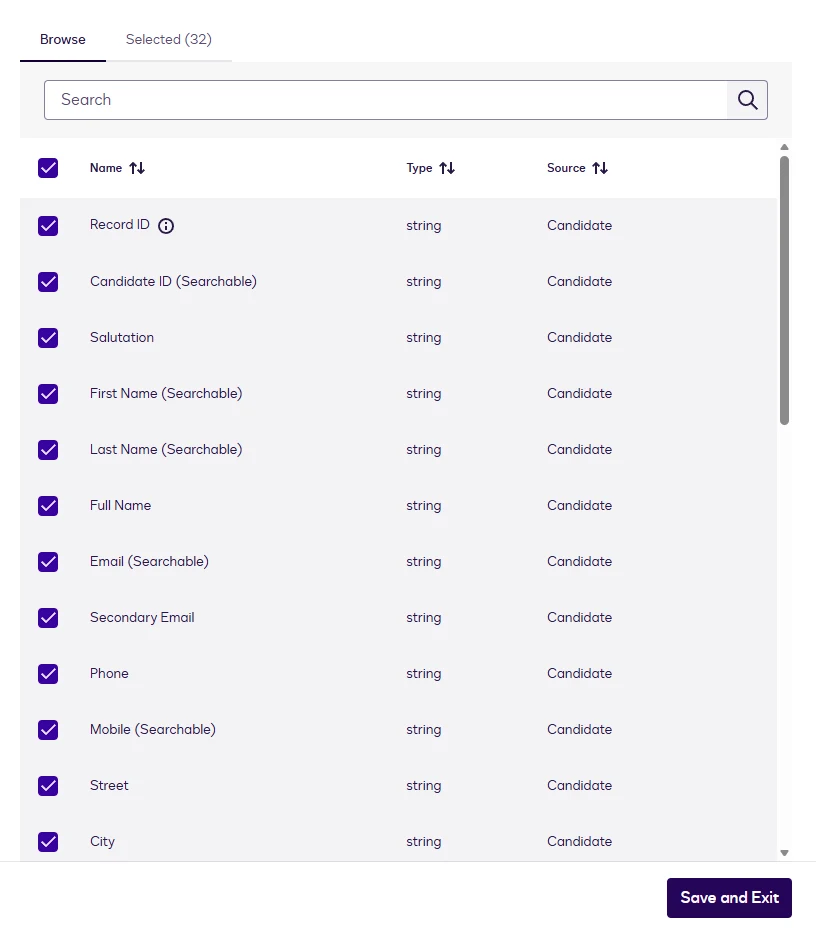Switch to the Browse tab
The height and width of the screenshot is (934, 816).
pyautogui.click(x=63, y=39)
